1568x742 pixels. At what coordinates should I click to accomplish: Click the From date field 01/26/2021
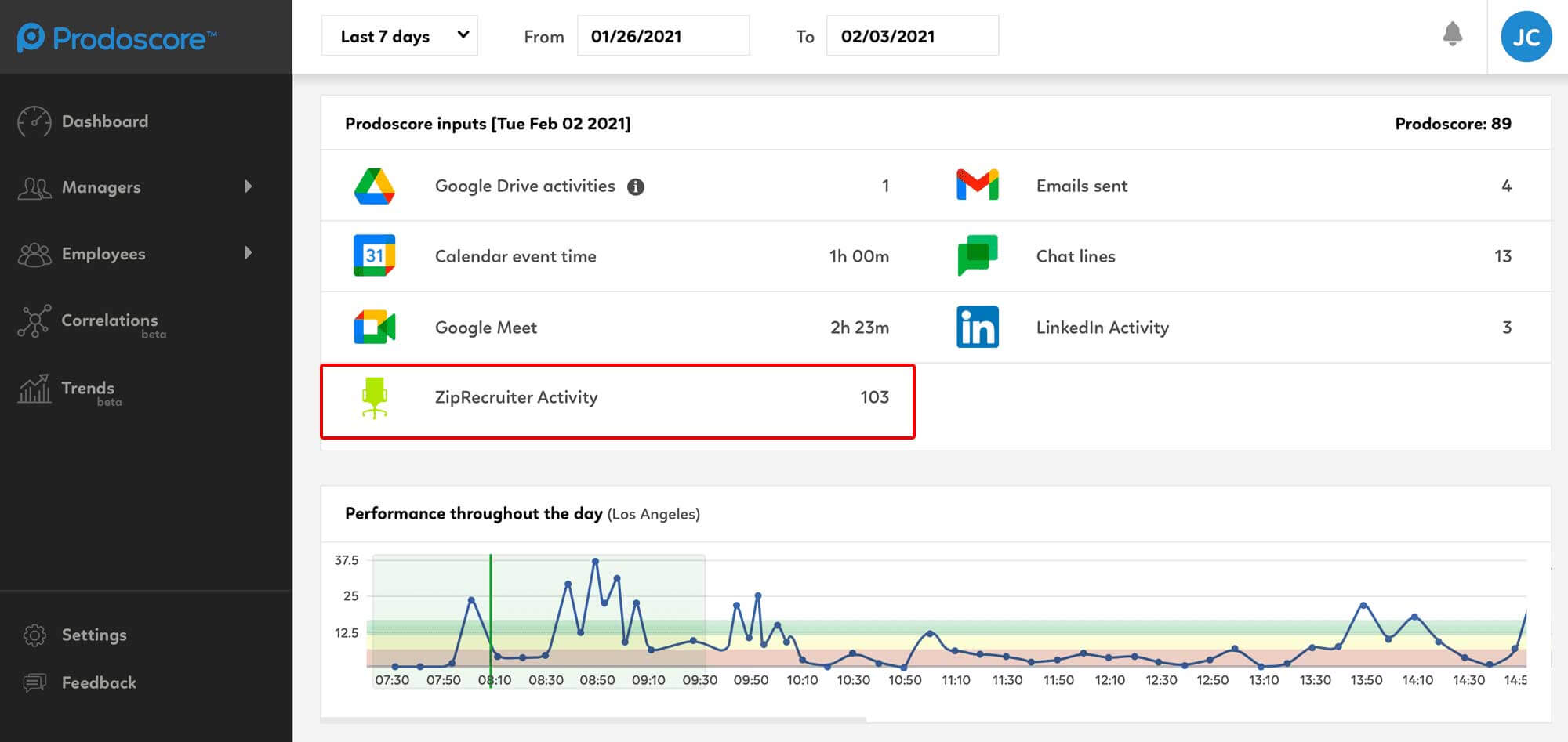[663, 36]
